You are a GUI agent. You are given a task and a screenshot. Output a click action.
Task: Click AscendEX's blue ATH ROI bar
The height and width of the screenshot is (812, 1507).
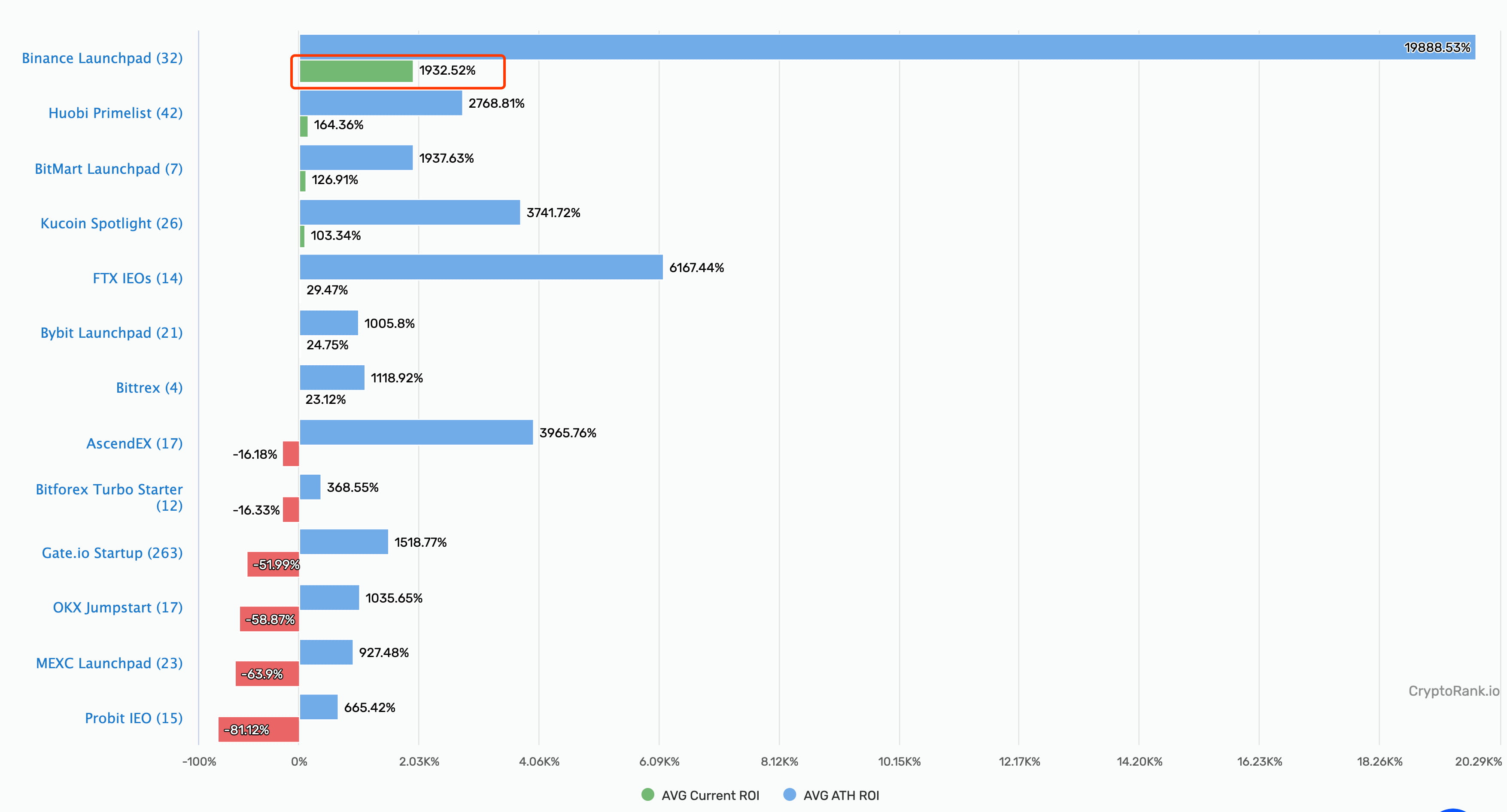pos(416,432)
